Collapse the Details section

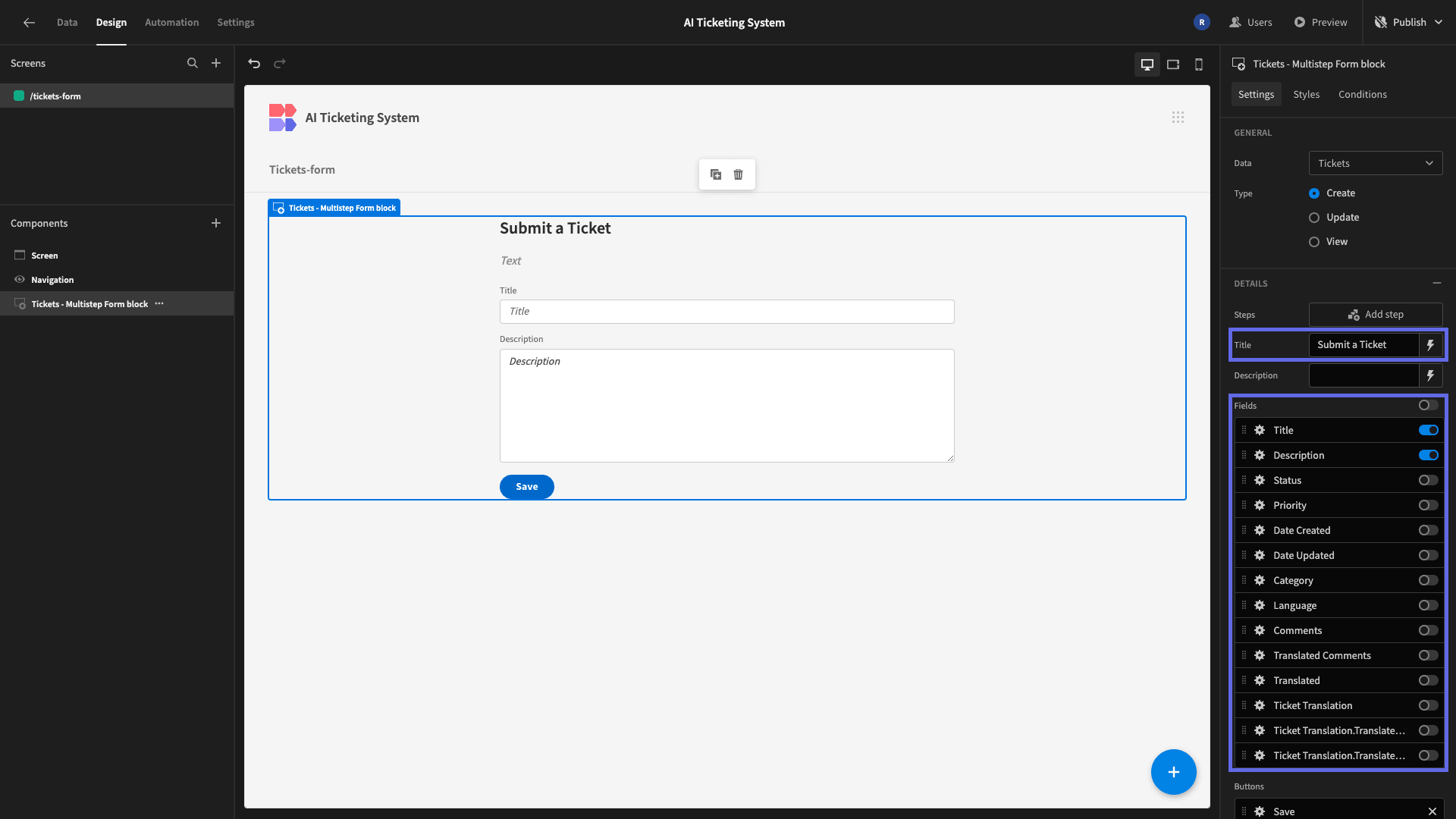coord(1436,283)
